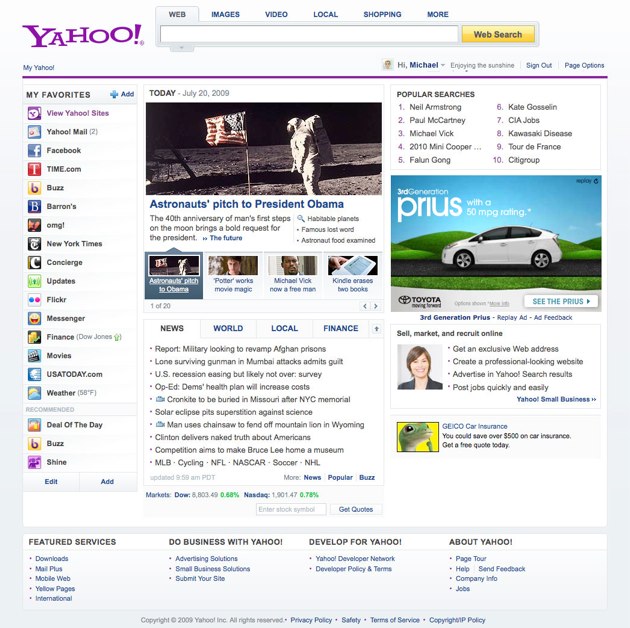Click the blue plus Add icon

coord(114,94)
